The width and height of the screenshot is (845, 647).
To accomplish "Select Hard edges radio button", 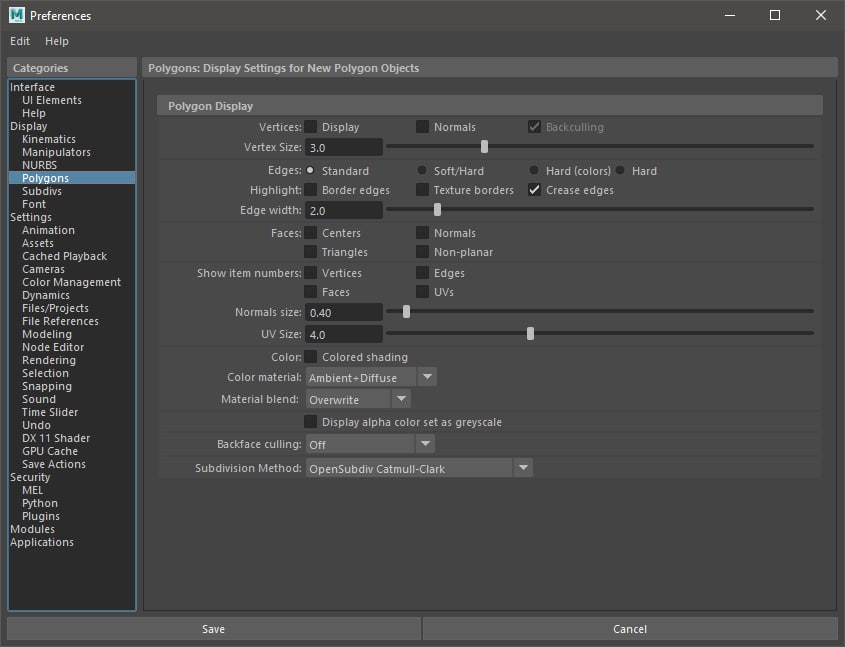I will click(x=620, y=170).
